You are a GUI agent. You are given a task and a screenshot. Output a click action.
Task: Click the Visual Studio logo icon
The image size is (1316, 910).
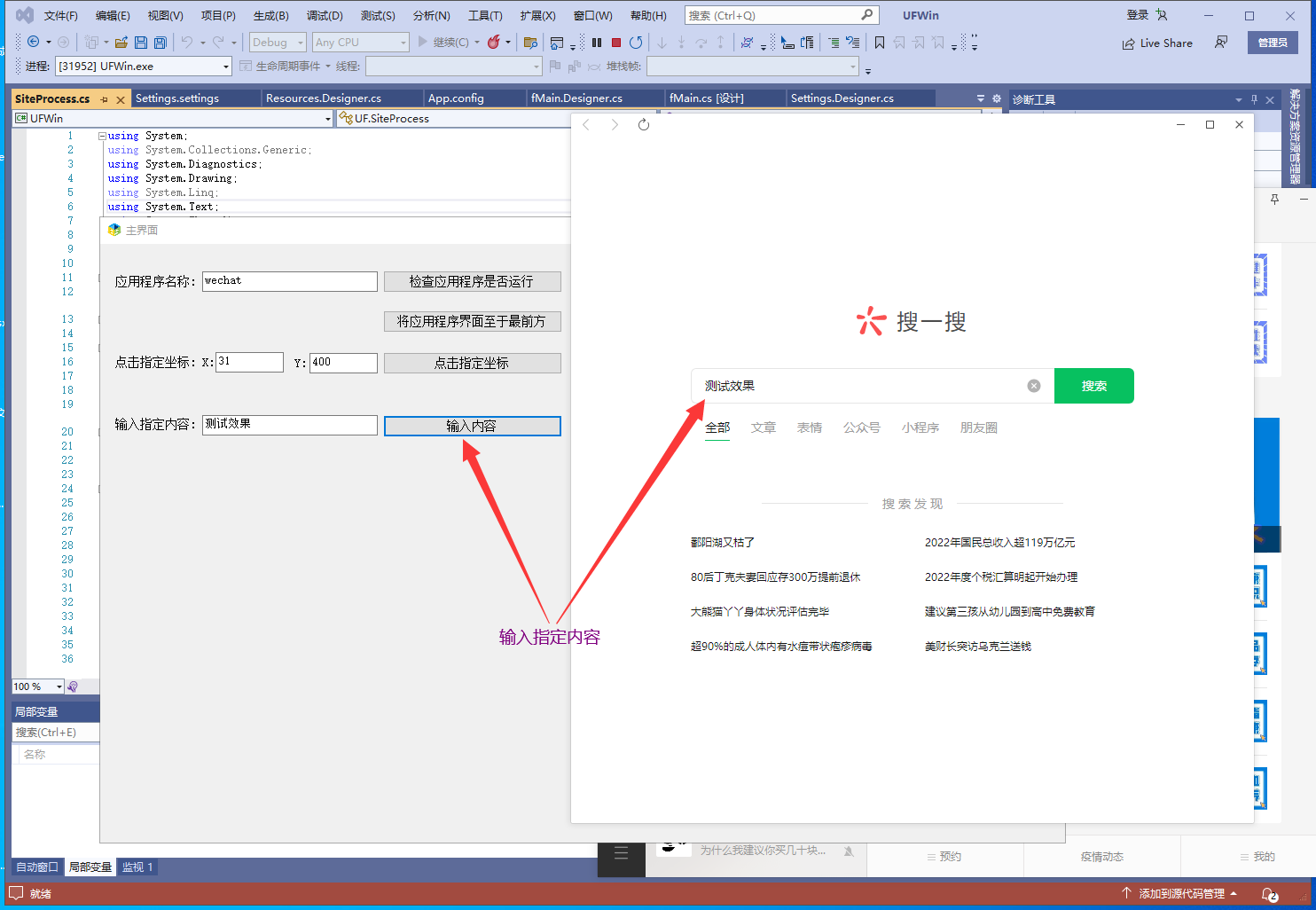(x=25, y=15)
